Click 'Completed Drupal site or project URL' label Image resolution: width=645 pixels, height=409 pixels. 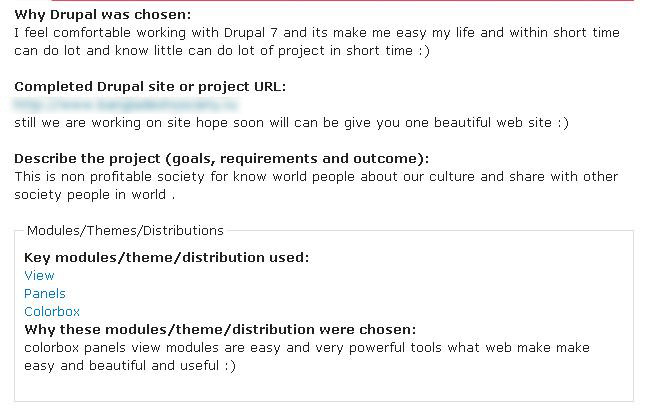click(150, 86)
